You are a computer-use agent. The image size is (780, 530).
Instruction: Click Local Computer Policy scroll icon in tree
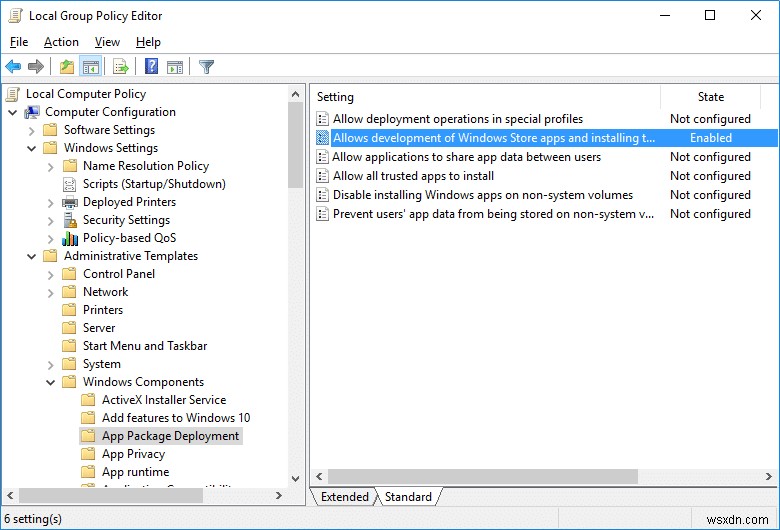click(x=13, y=94)
